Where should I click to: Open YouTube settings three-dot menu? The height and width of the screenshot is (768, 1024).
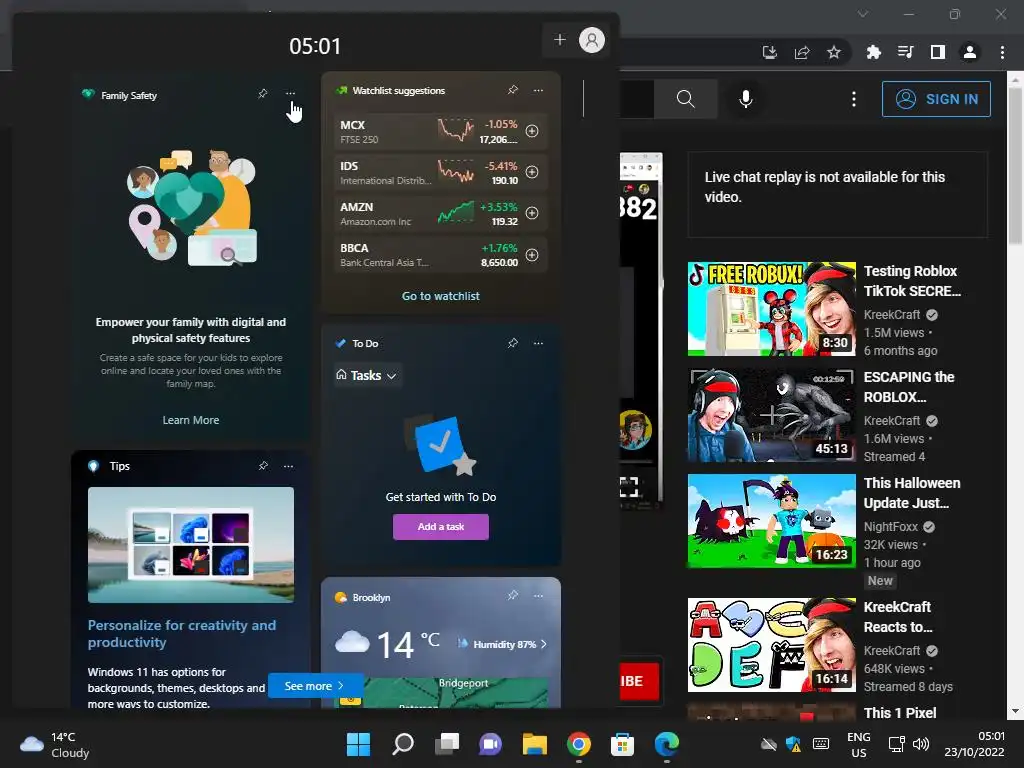pyautogui.click(x=854, y=99)
